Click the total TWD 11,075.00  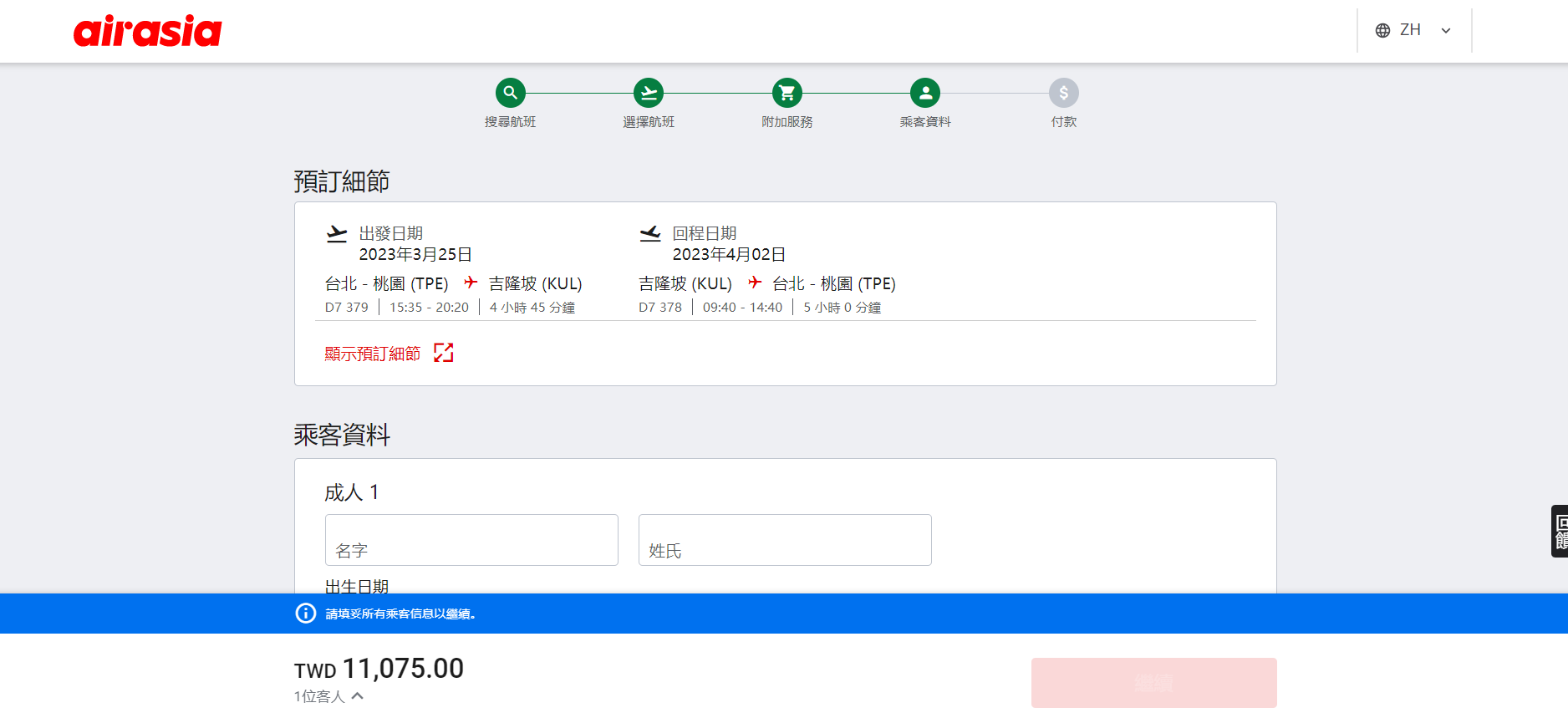point(379,669)
